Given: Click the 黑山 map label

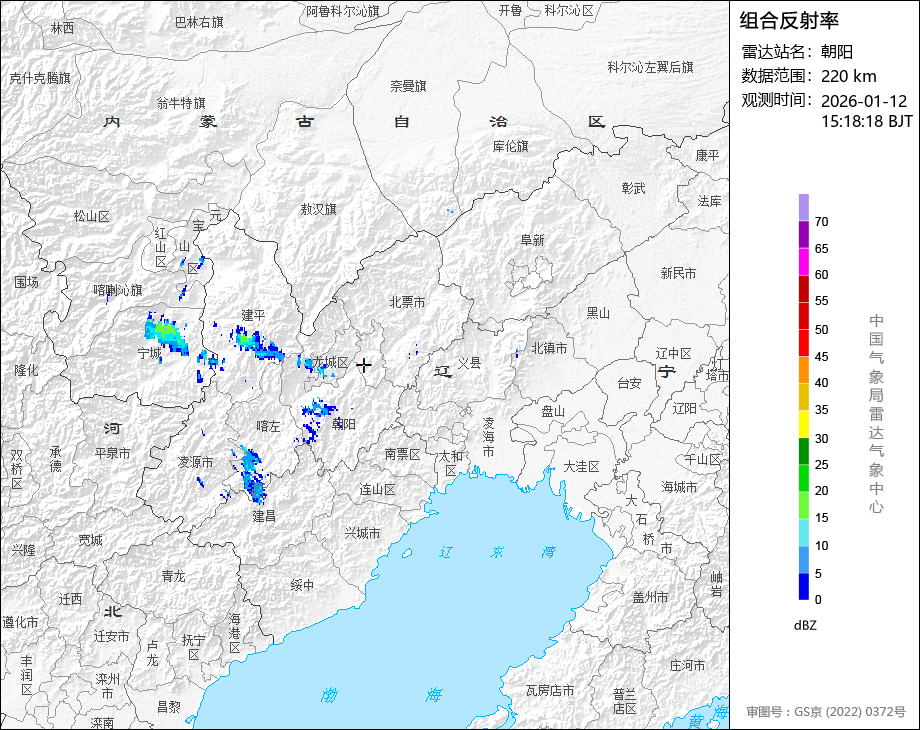Looking at the screenshot, I should pos(598,313).
